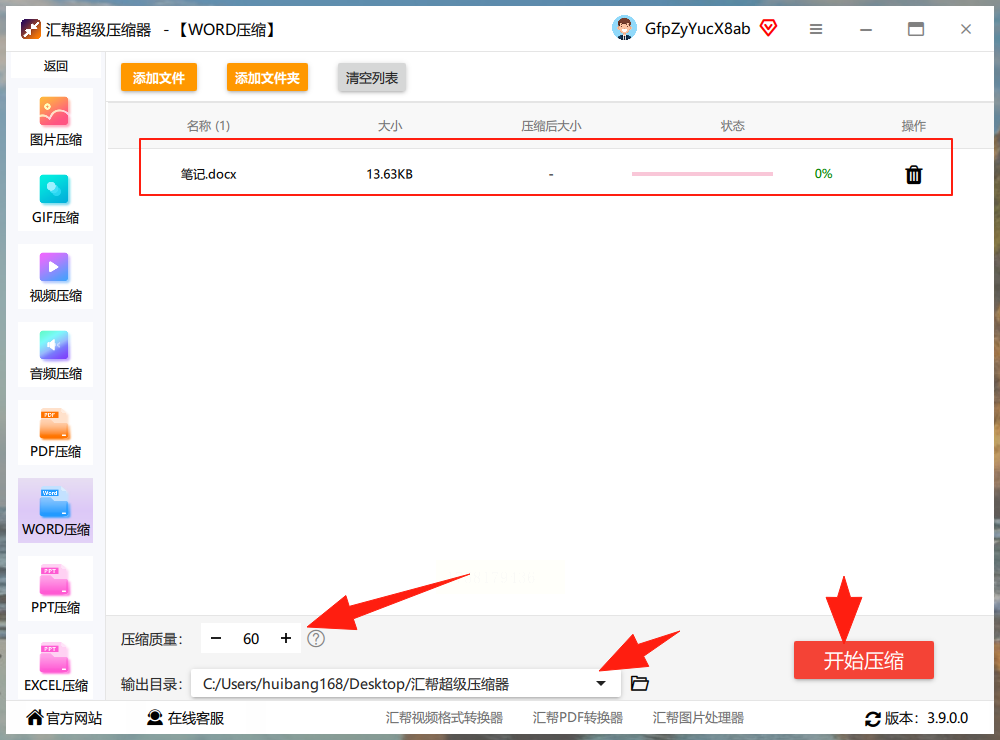Switch to 视频压缩 video compression
The height and width of the screenshot is (740, 1000).
pos(55,277)
